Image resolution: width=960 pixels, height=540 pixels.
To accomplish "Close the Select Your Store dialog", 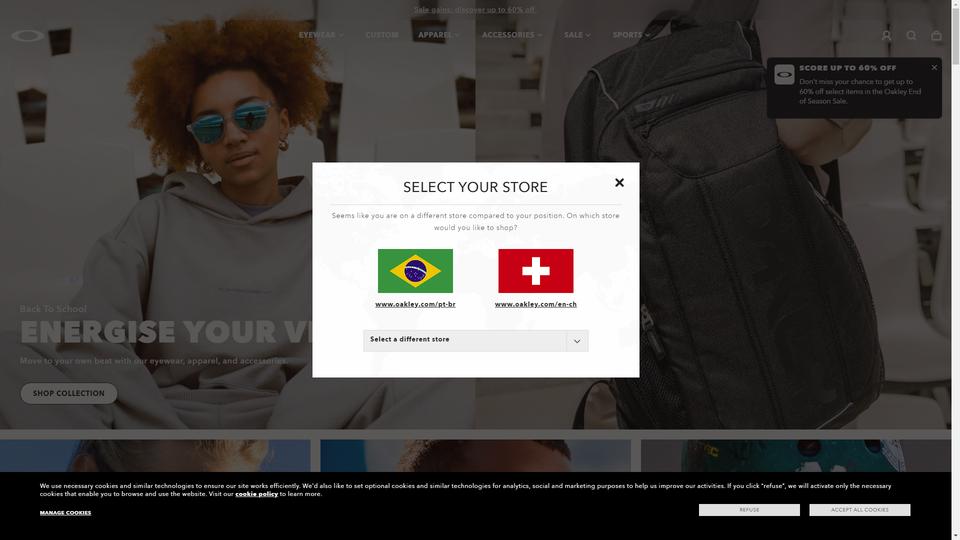I will click(x=619, y=182).
